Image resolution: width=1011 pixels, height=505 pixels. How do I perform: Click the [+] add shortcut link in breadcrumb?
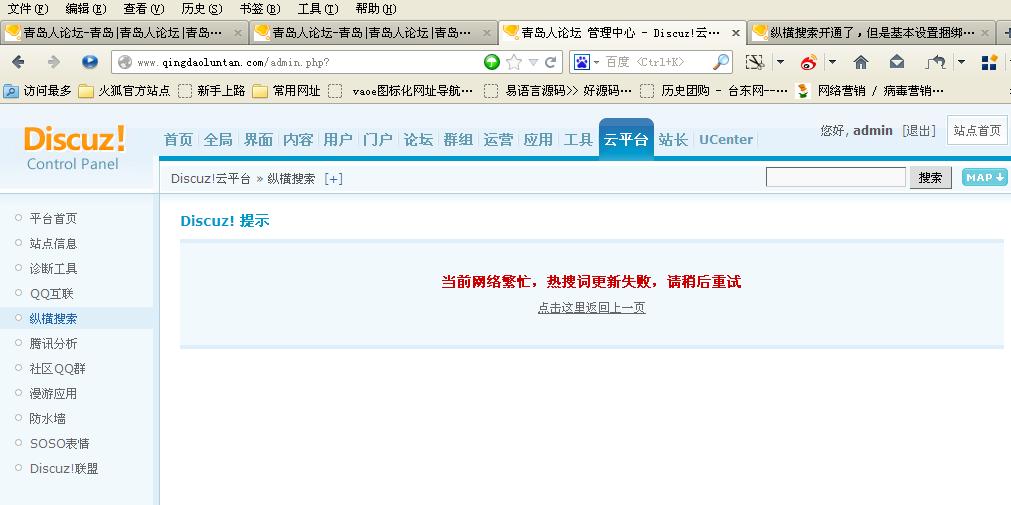[333, 179]
